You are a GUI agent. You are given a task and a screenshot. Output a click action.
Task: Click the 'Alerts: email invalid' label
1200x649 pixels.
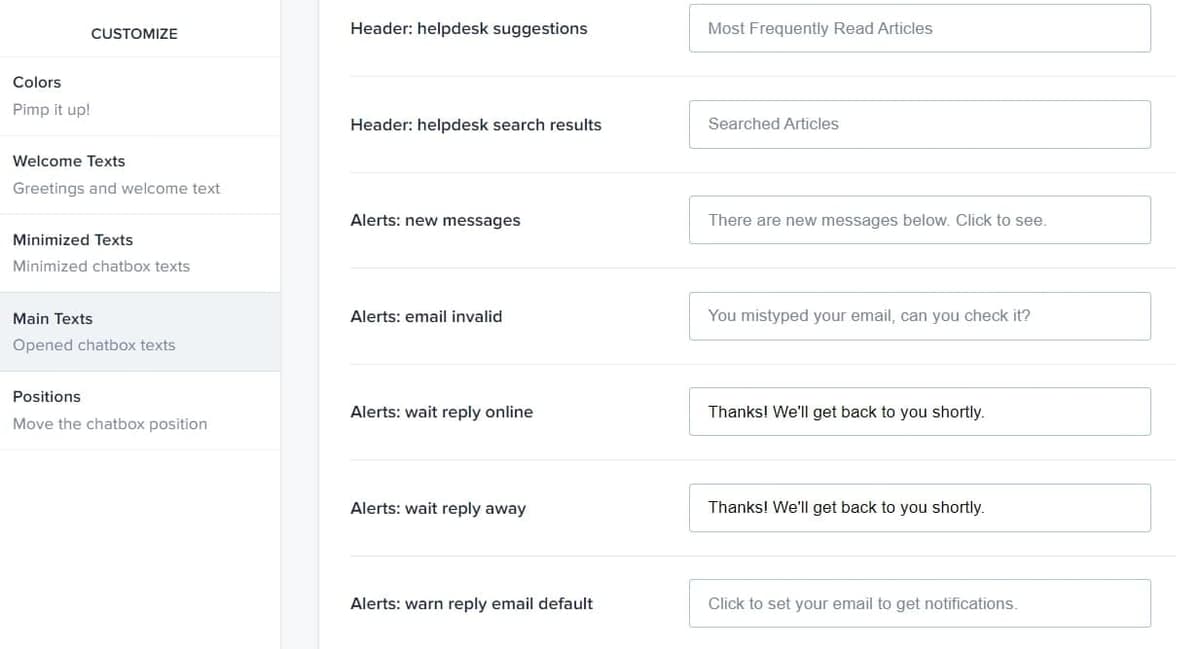coord(426,317)
